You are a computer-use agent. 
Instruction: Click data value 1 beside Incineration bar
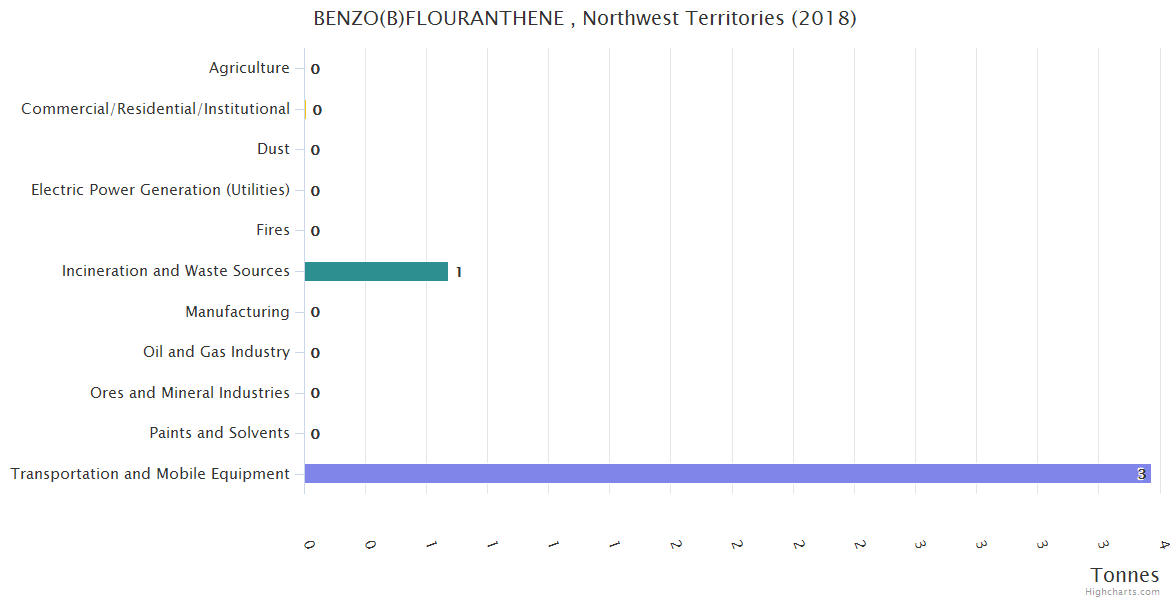[458, 272]
